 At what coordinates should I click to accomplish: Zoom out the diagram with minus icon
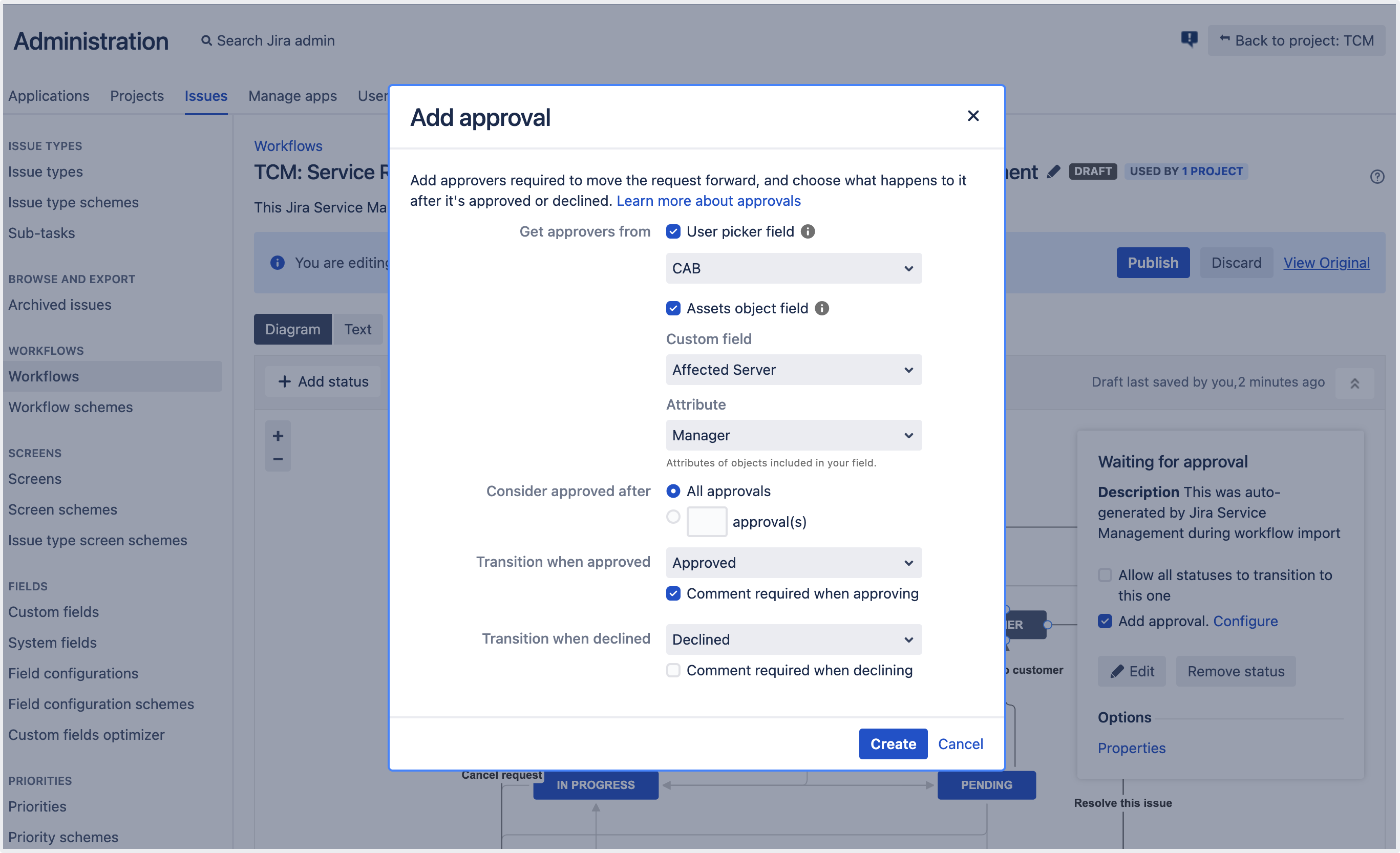[x=278, y=459]
